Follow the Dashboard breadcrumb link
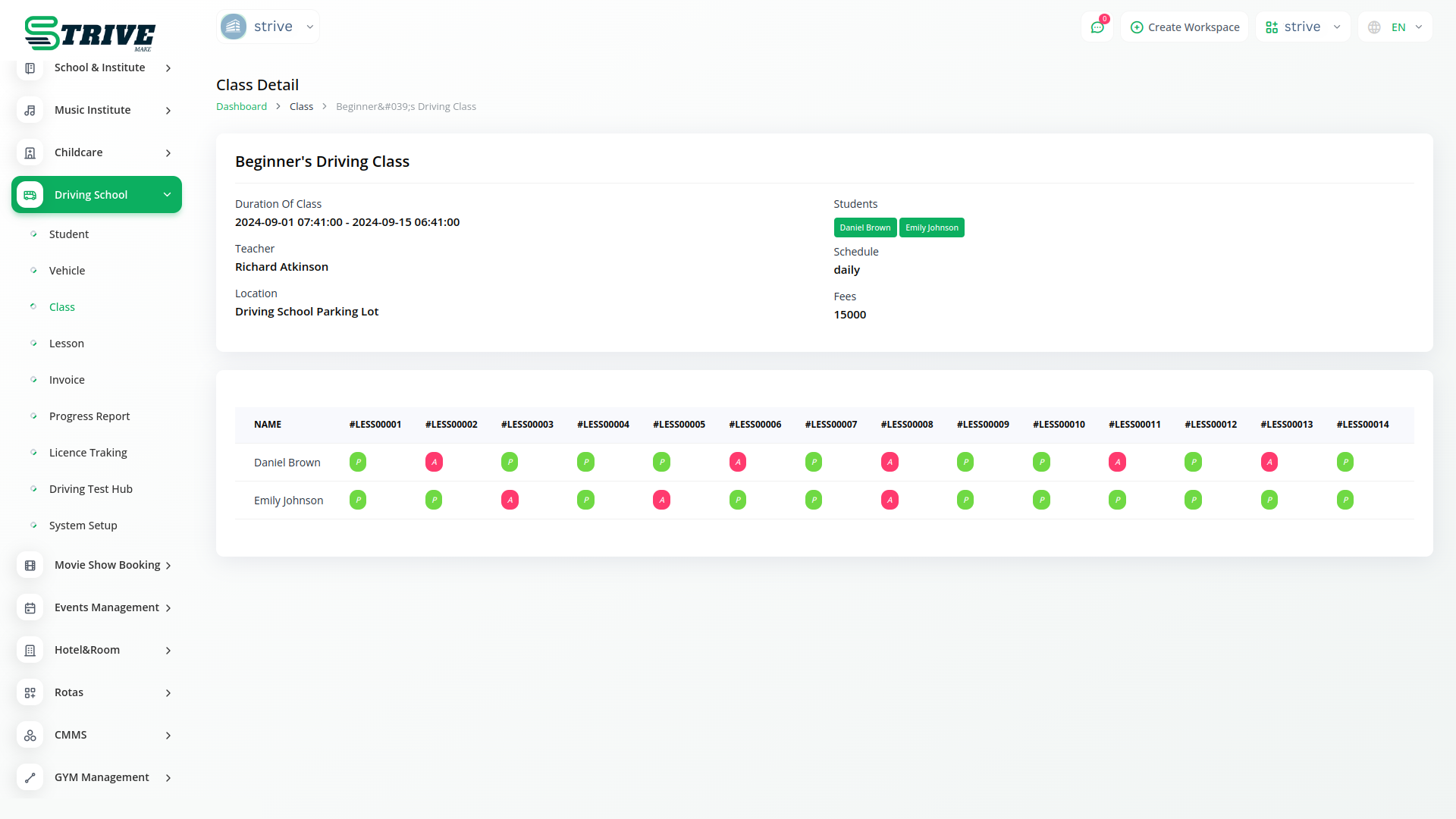 click(x=241, y=107)
